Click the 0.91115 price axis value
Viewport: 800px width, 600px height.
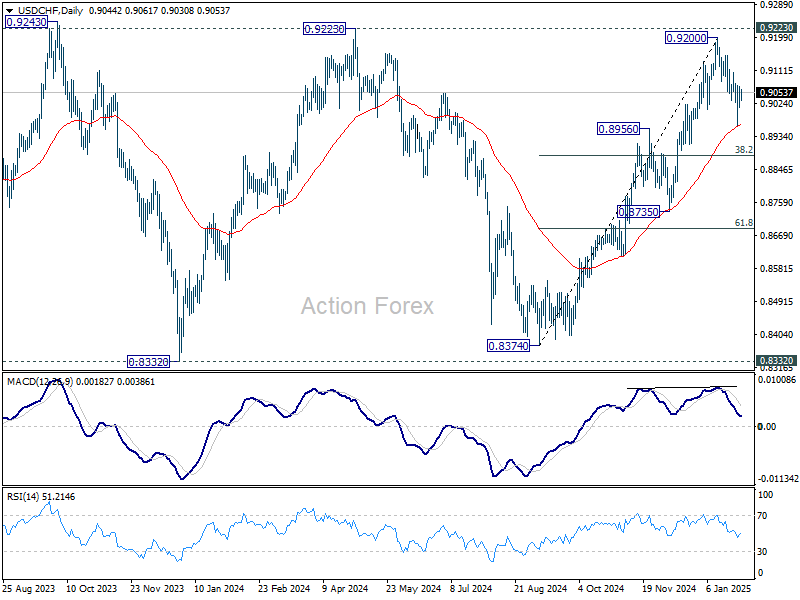click(x=776, y=70)
